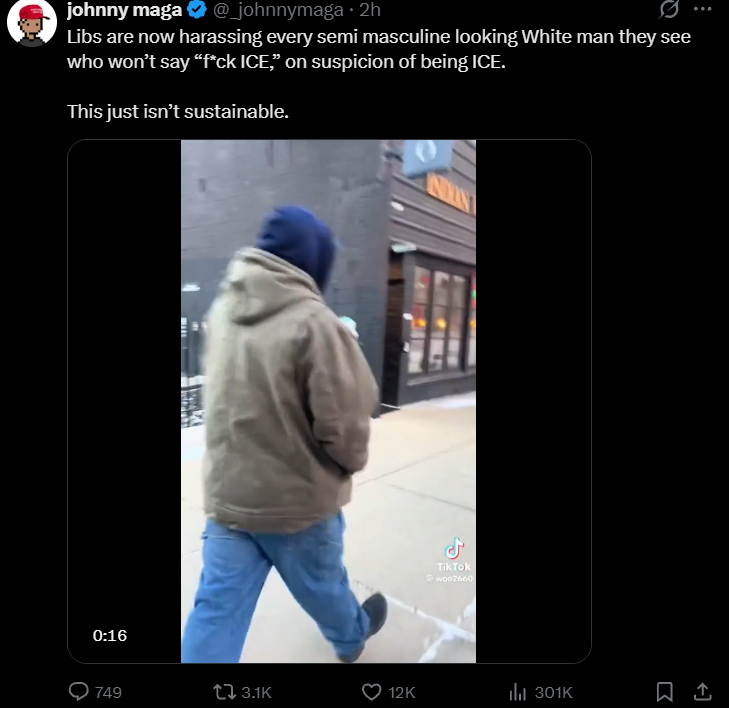
Task: Play the embedded video
Action: click(x=329, y=401)
